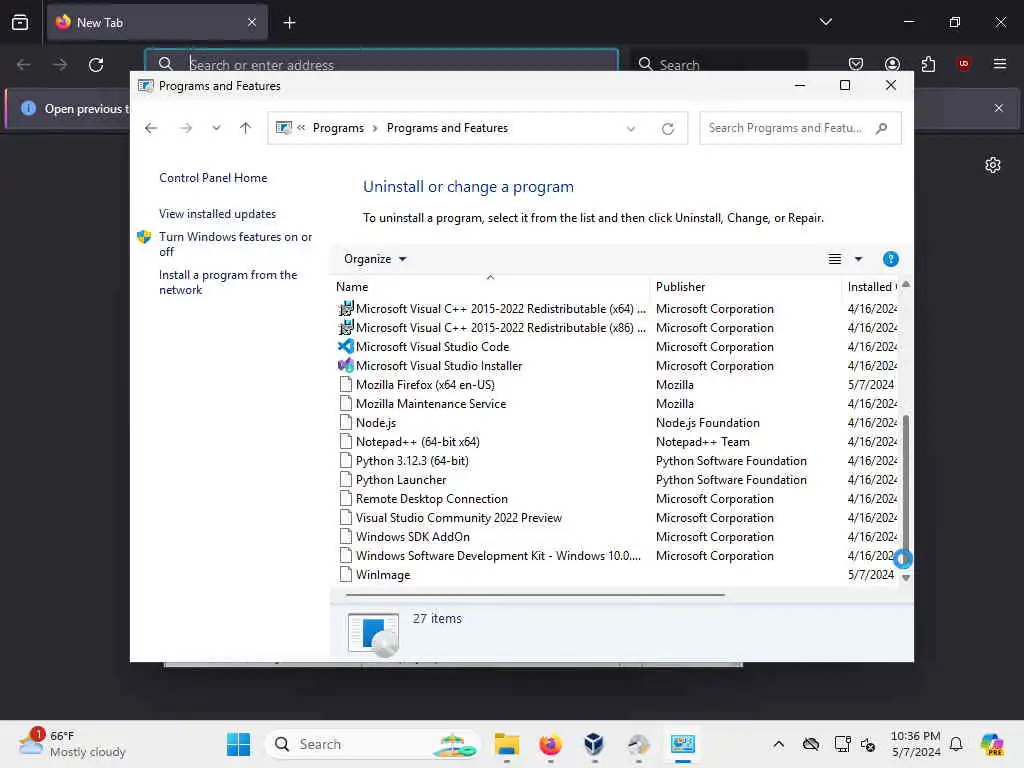Select the Python Launcher entry

click(x=616, y=479)
